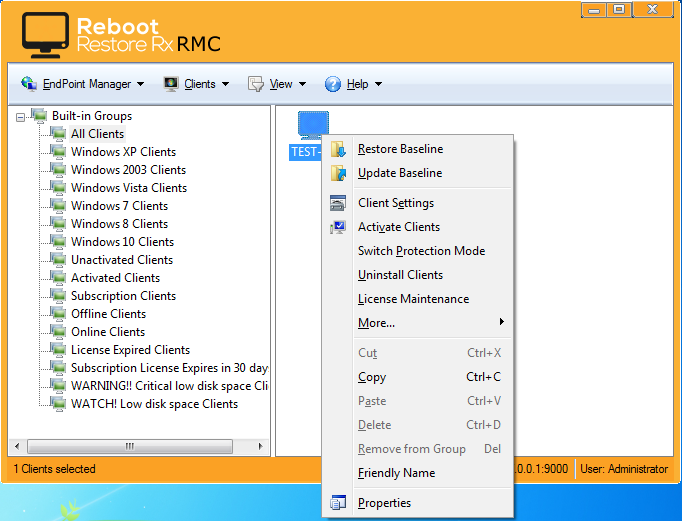
Task: Click the TEST client computer icon
Action: click(x=313, y=125)
